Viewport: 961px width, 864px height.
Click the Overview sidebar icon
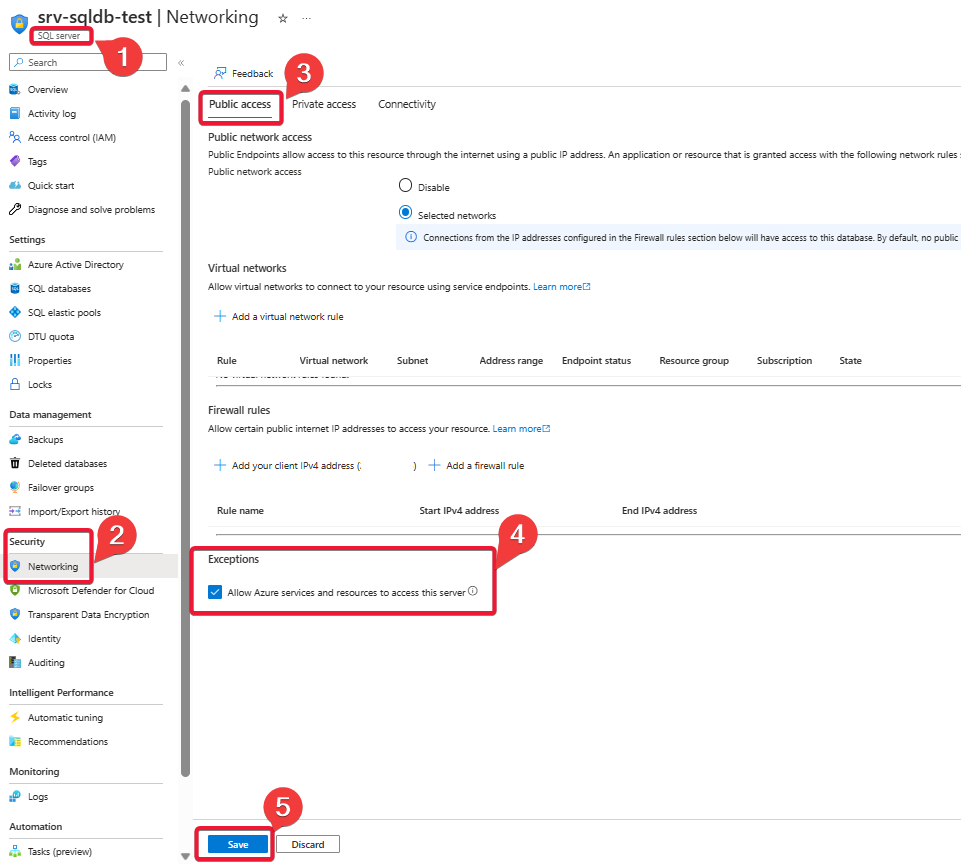click(15, 89)
